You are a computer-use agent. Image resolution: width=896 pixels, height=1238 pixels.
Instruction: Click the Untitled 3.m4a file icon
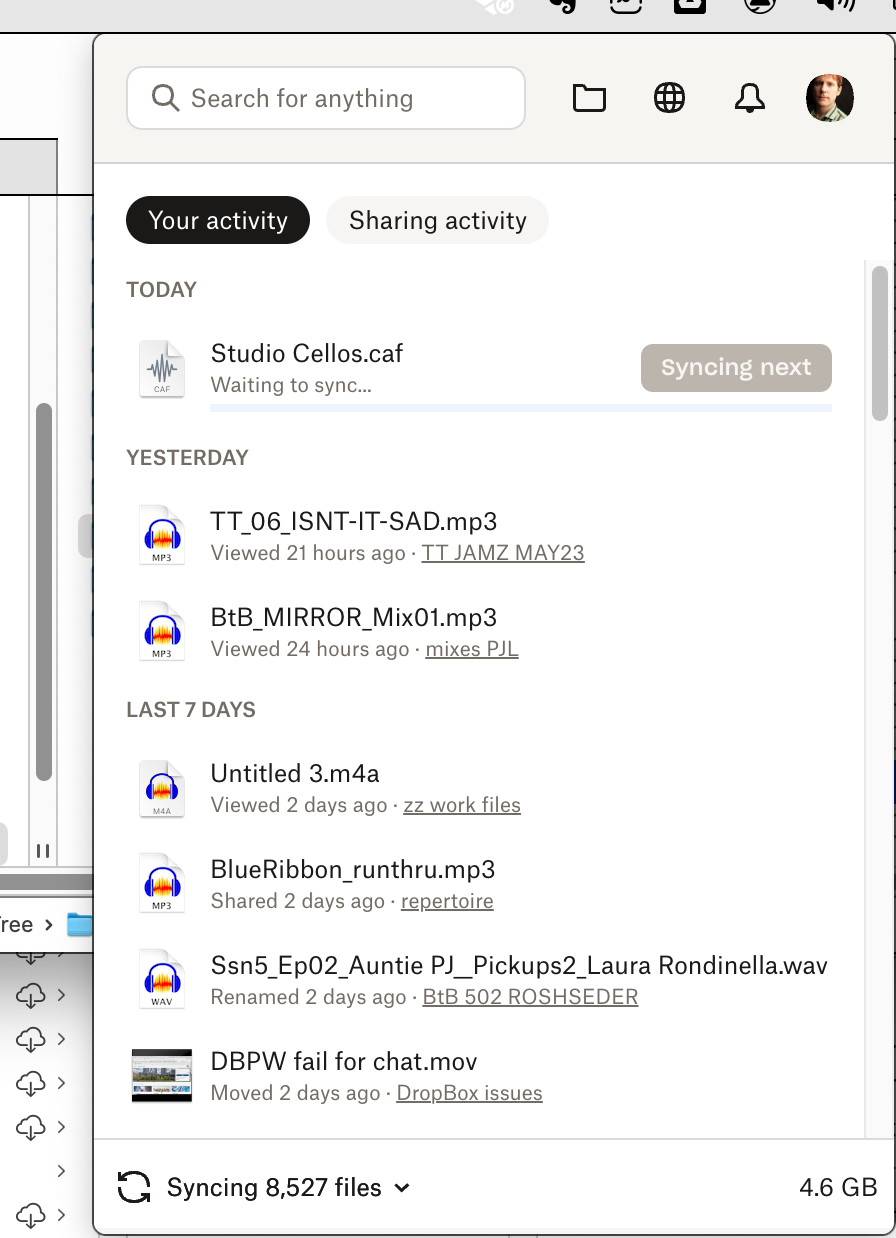pyautogui.click(x=161, y=789)
